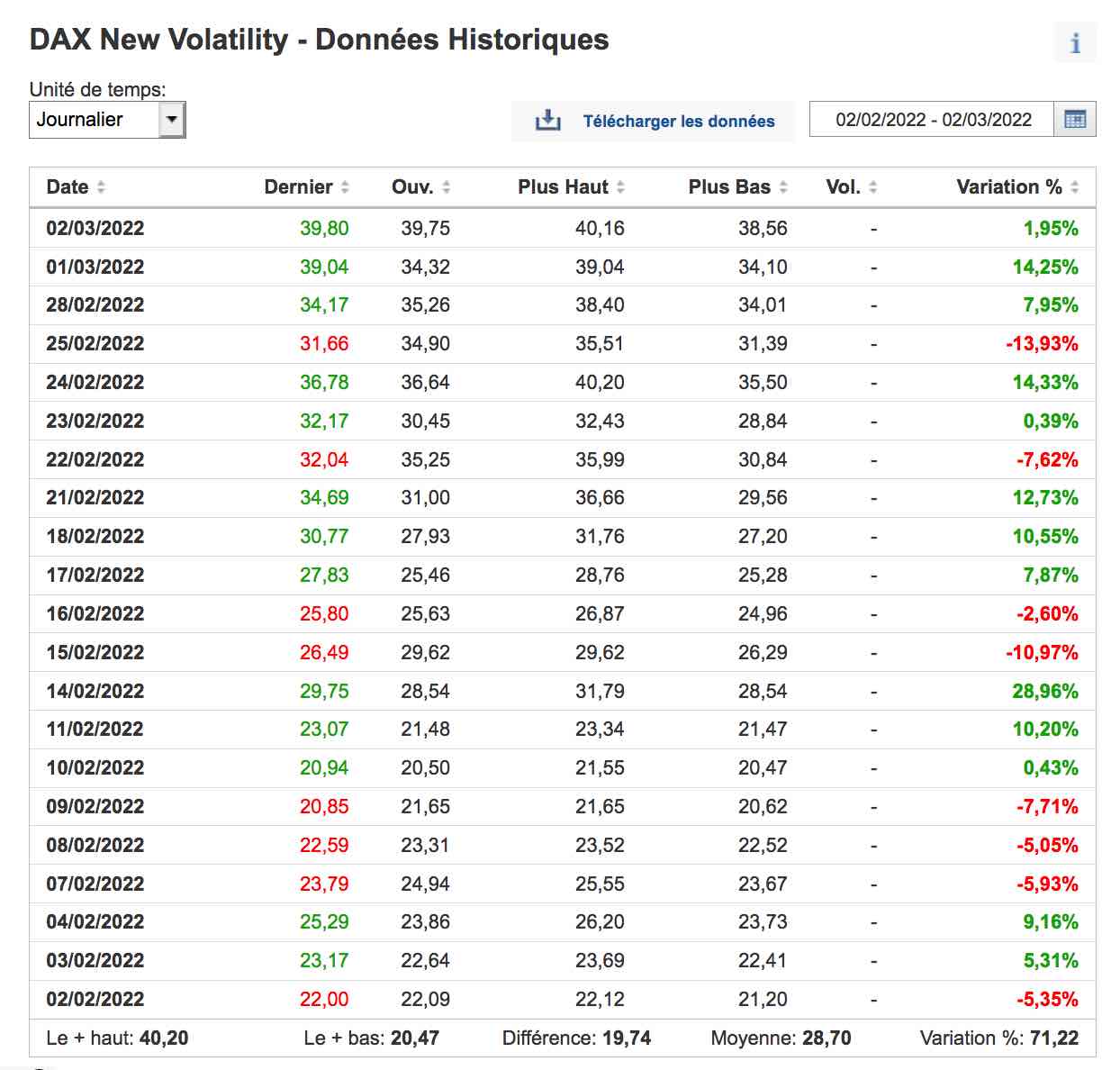Click the Date column header
1120x1070 pixels.
pos(68,187)
